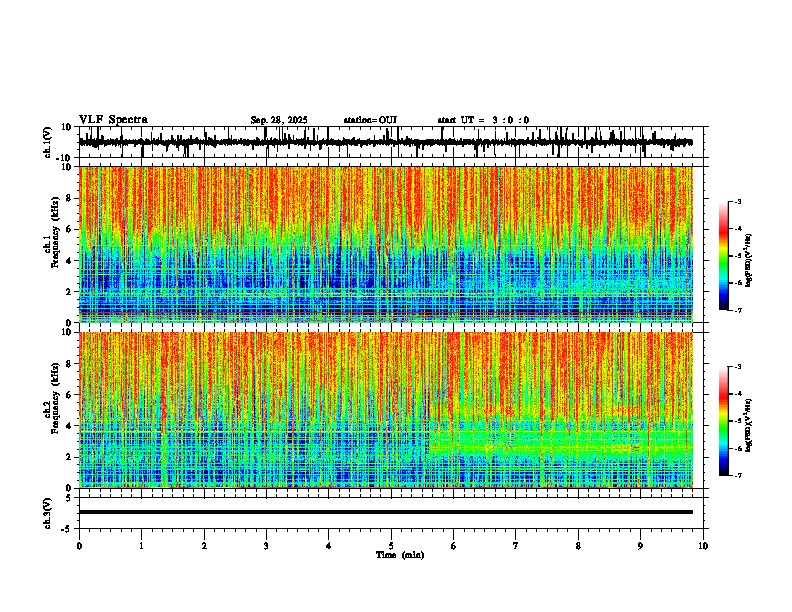This screenshot has width=792, height=612.
Task: Click the "6" kHz tick of ch.2 frequency axis
Action: coord(70,395)
